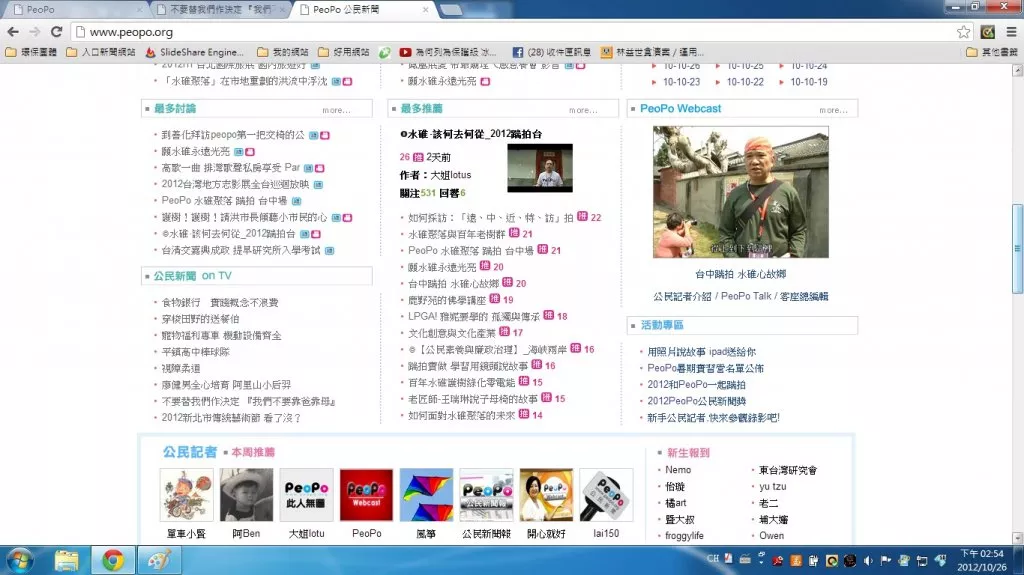Viewport: 1024px width, 575px height.
Task: Open new member Nemo link
Action: click(x=678, y=470)
